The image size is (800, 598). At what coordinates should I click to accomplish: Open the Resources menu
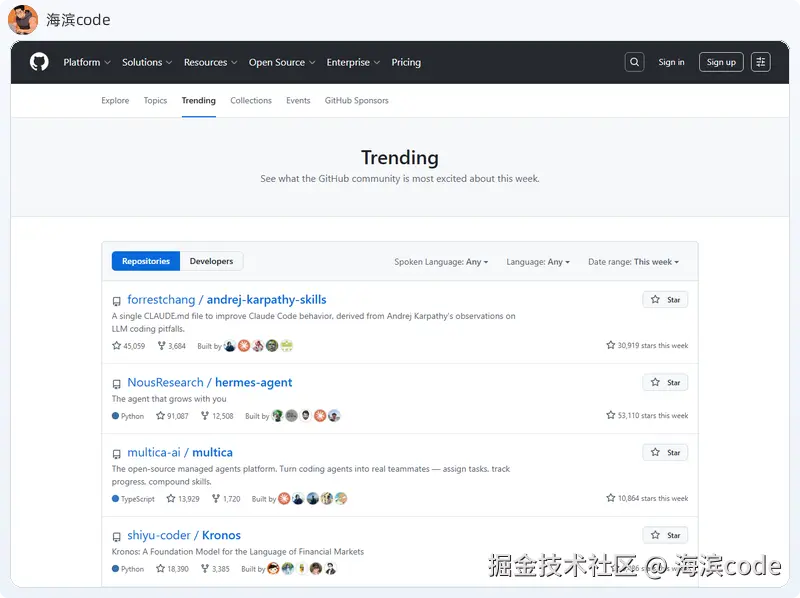[x=206, y=62]
